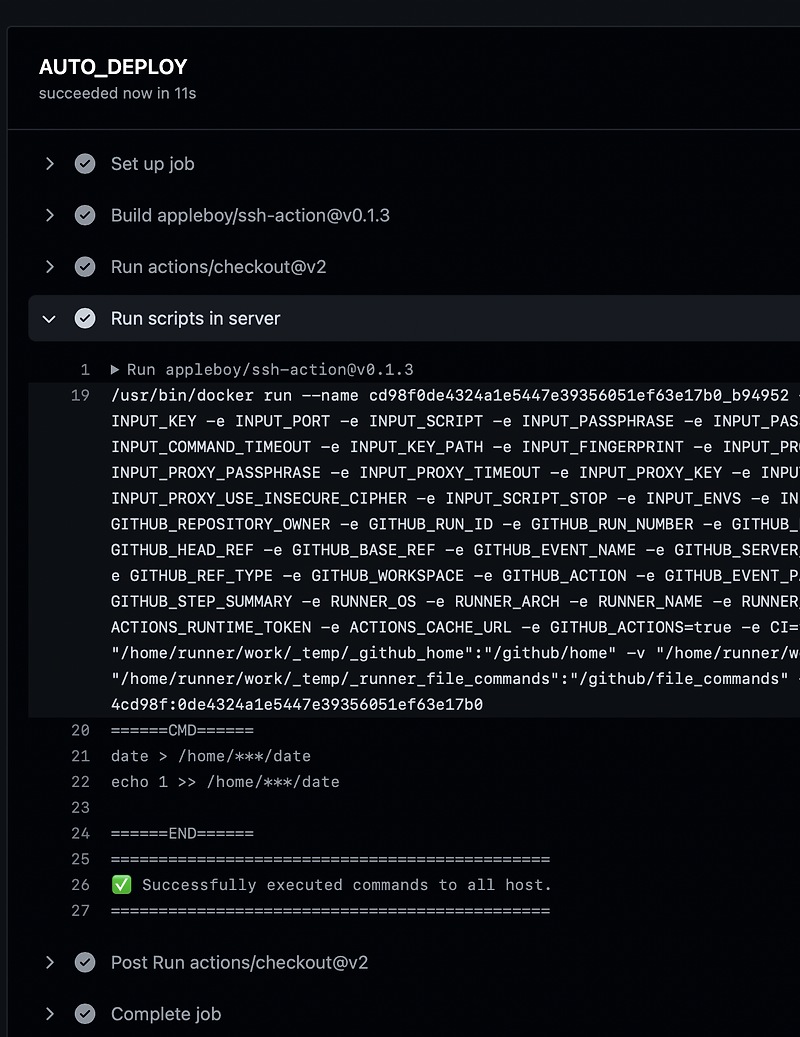Screen dimensions: 800x1037
Task: Click the success checkmark beside Set up job
Action: (85, 163)
